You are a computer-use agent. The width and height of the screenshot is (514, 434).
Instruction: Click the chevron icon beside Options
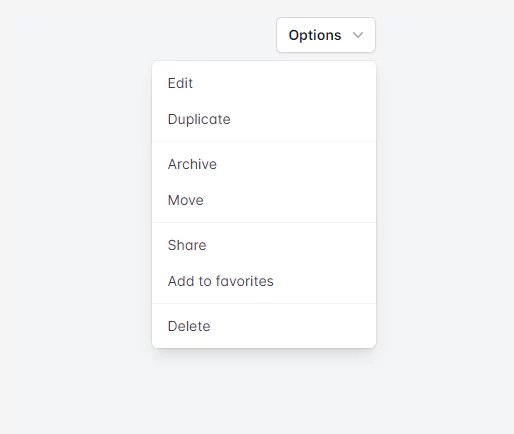pos(358,35)
